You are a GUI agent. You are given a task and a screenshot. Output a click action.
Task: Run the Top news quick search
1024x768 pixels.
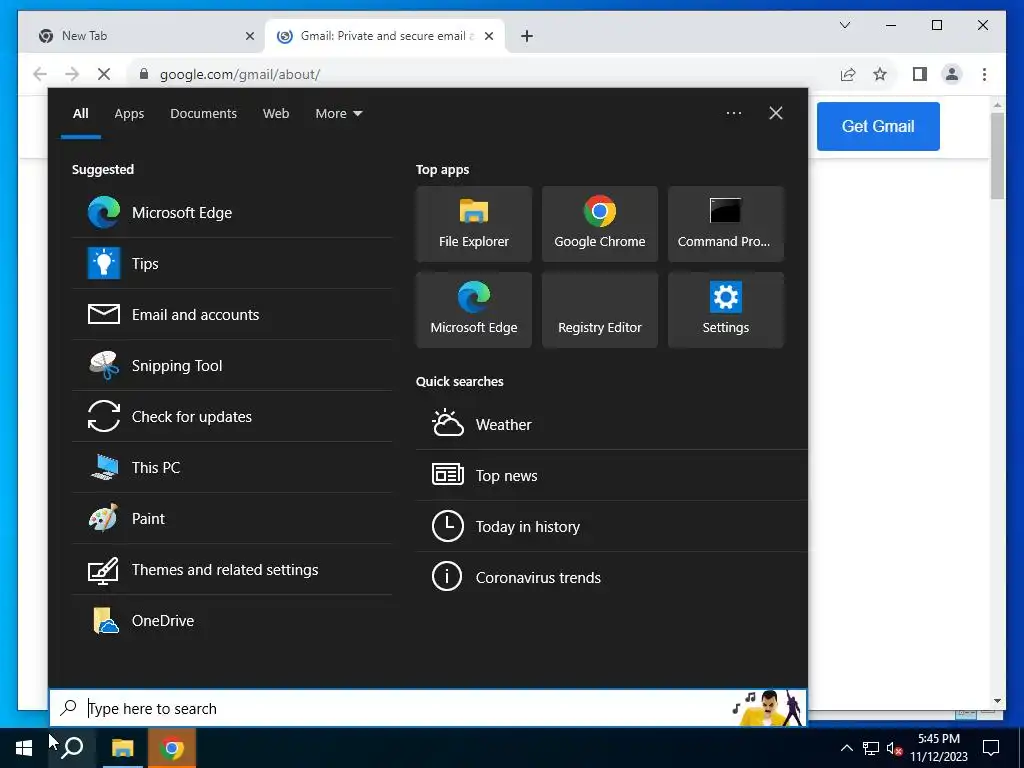pos(611,475)
